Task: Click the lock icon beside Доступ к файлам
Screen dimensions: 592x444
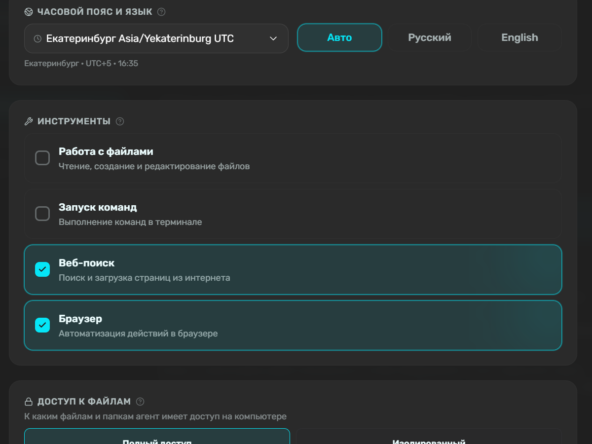Action: tap(28, 401)
